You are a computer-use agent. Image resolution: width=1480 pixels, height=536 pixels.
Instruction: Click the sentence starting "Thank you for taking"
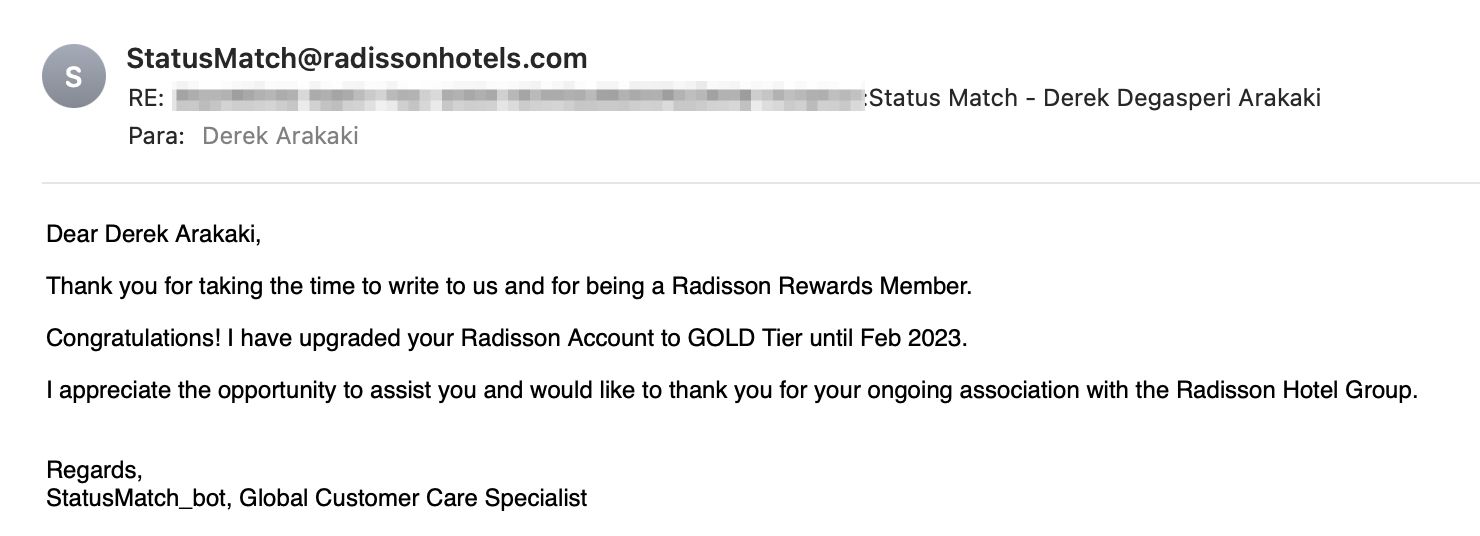(509, 287)
